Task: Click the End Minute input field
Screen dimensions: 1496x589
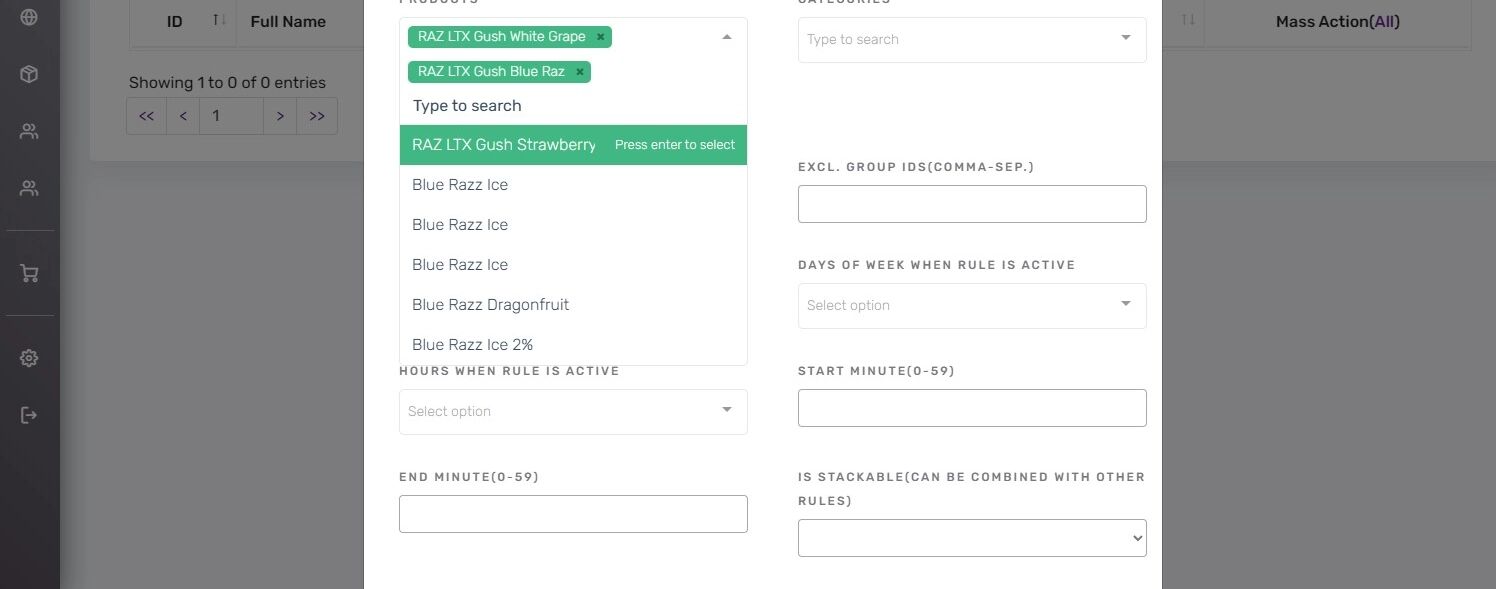Action: click(573, 514)
